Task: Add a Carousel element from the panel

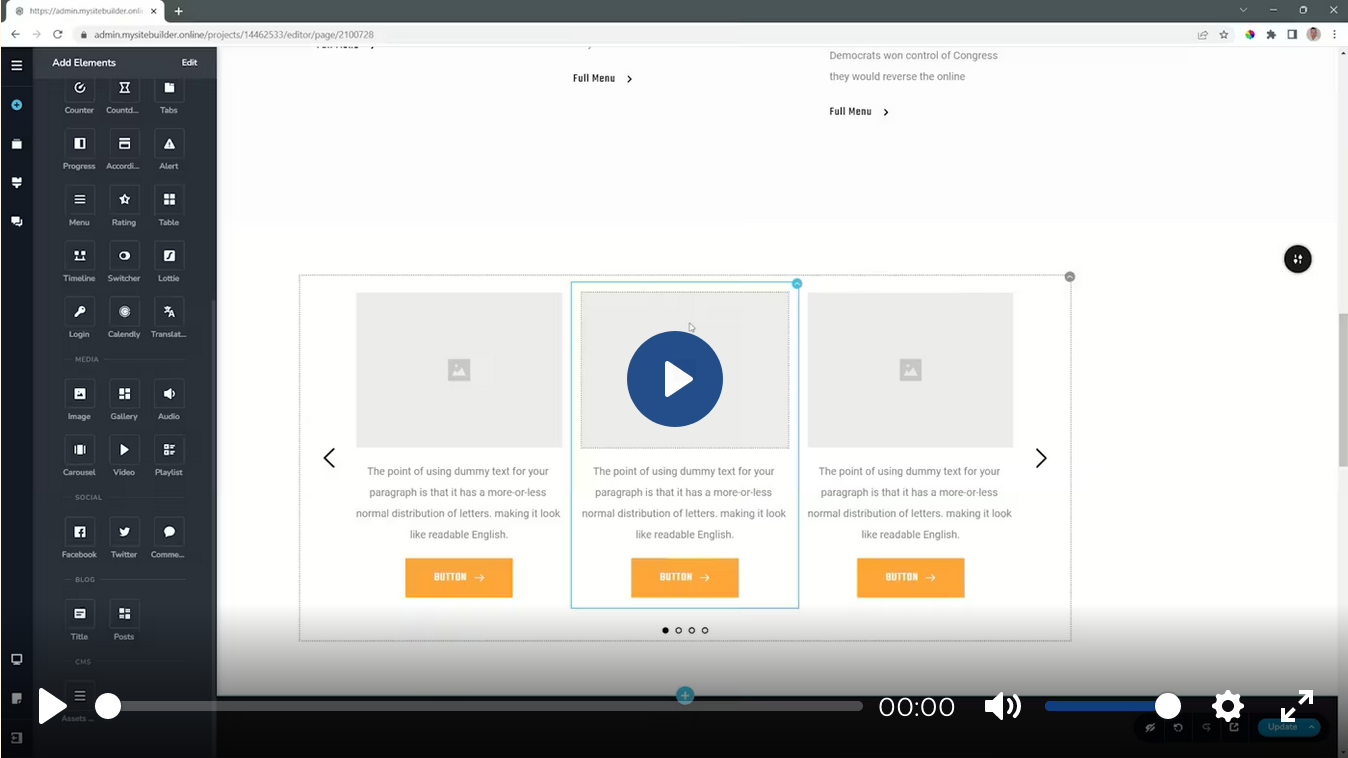Action: coord(80,451)
